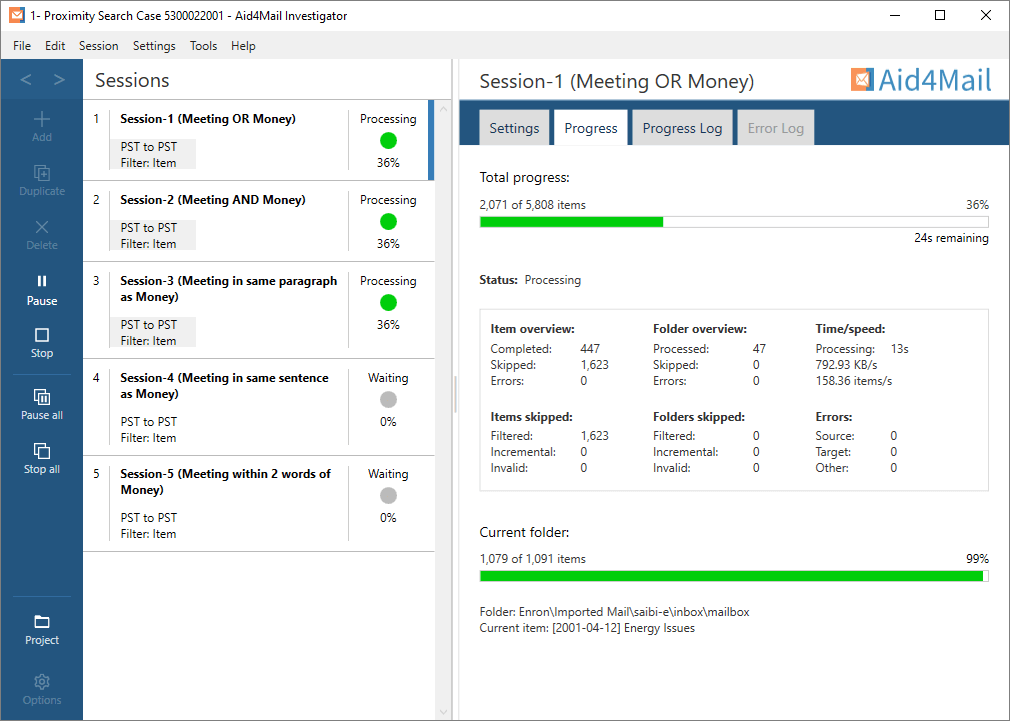1010x721 pixels.
Task: Click Session-5 gray waiting indicator
Action: (388, 495)
